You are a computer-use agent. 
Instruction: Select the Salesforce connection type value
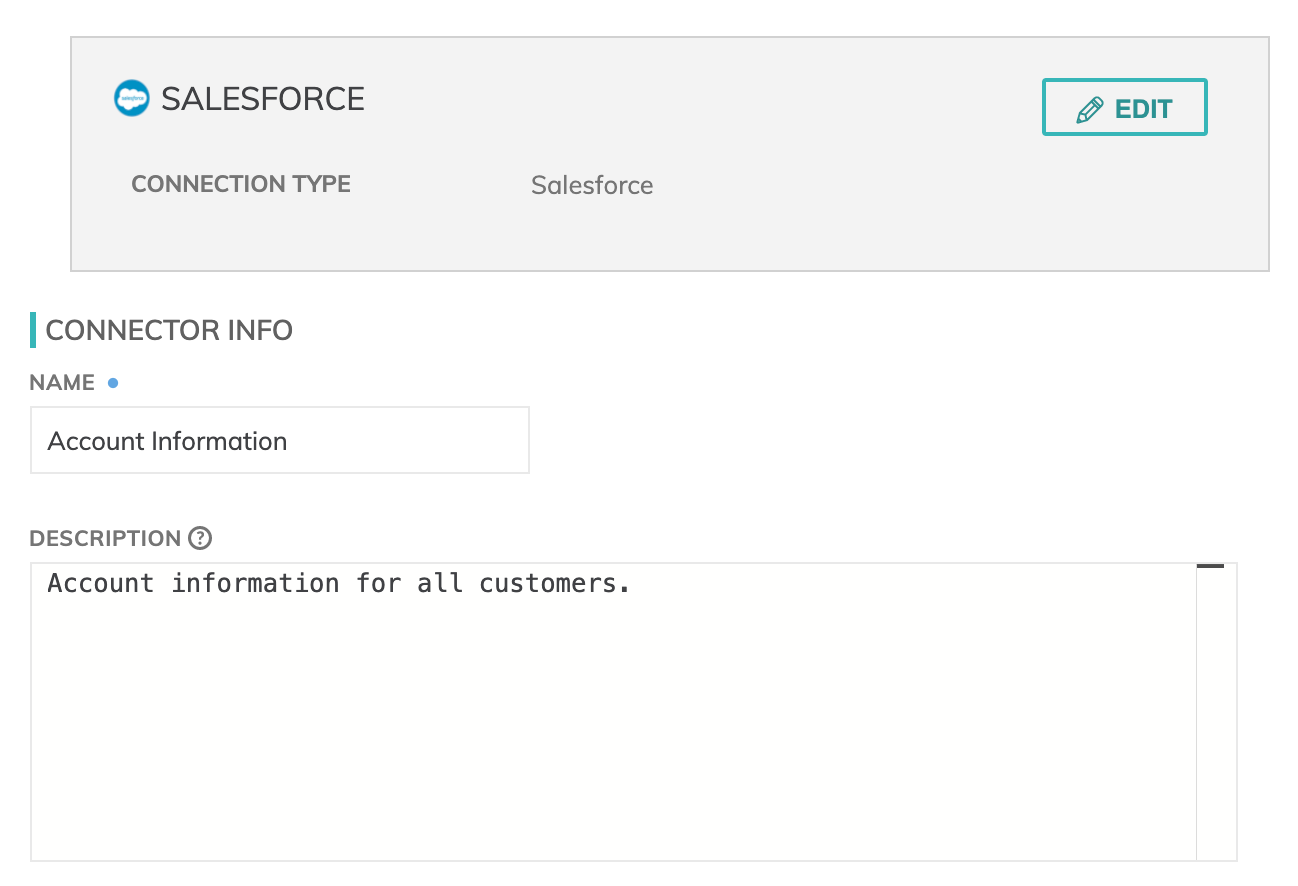(x=592, y=185)
